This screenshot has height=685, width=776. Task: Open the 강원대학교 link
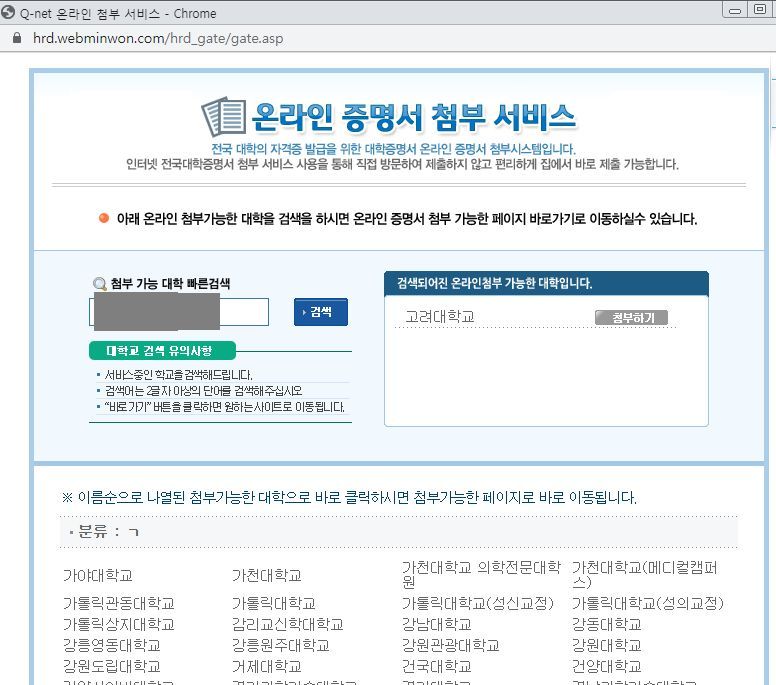click(606, 645)
